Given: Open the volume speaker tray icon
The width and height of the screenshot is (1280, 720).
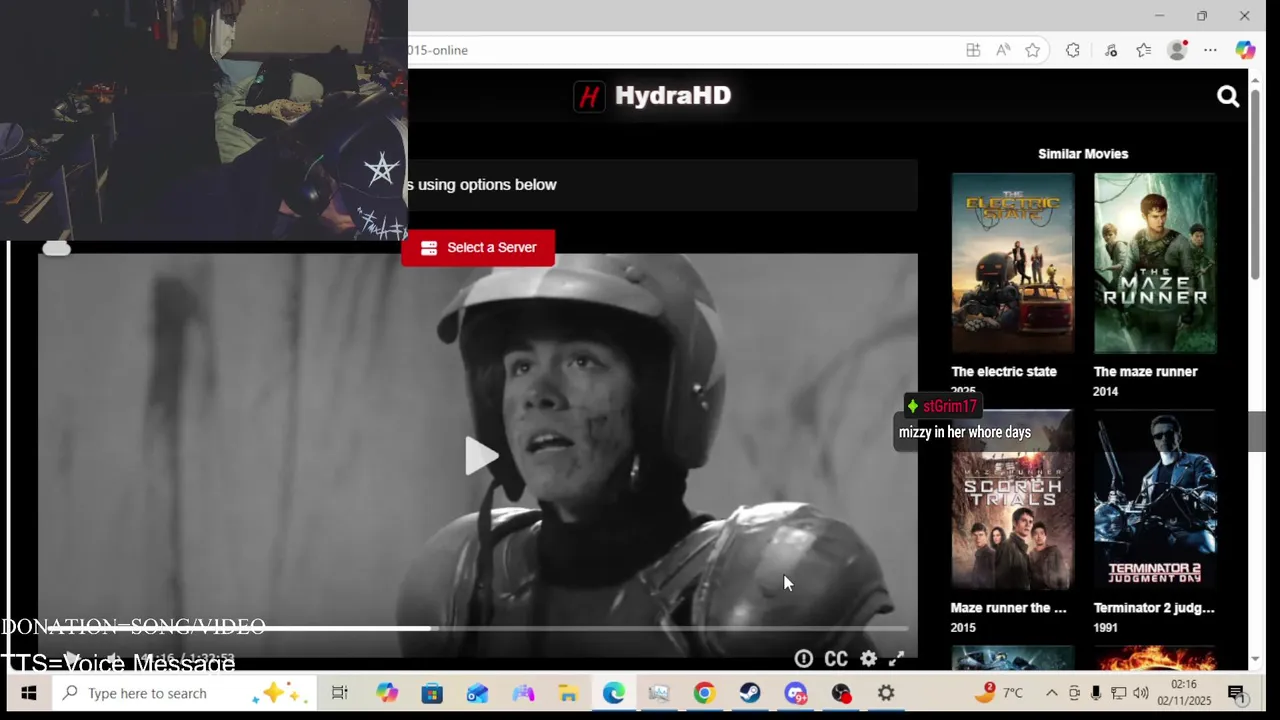Looking at the screenshot, I should pyautogui.click(x=1141, y=693).
